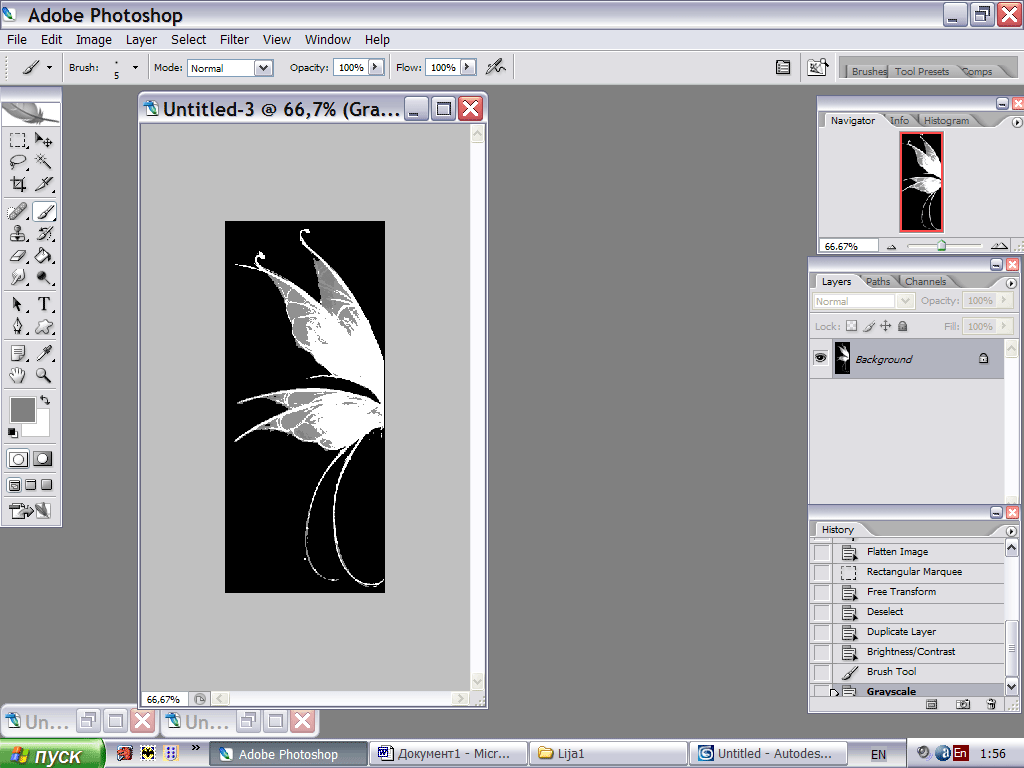Open the Opacity slider arrow in options bar

[x=376, y=67]
